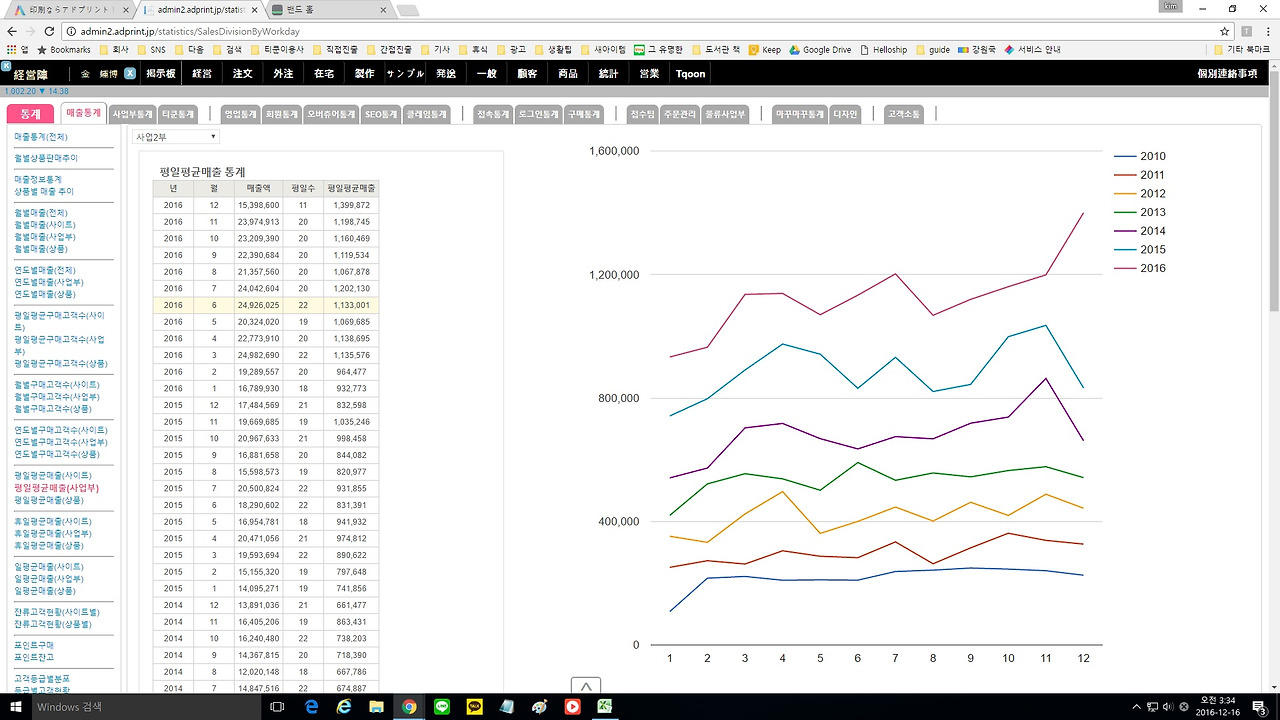This screenshot has width=1280, height=720.
Task: Open Excel icon in taskbar
Action: [x=605, y=707]
